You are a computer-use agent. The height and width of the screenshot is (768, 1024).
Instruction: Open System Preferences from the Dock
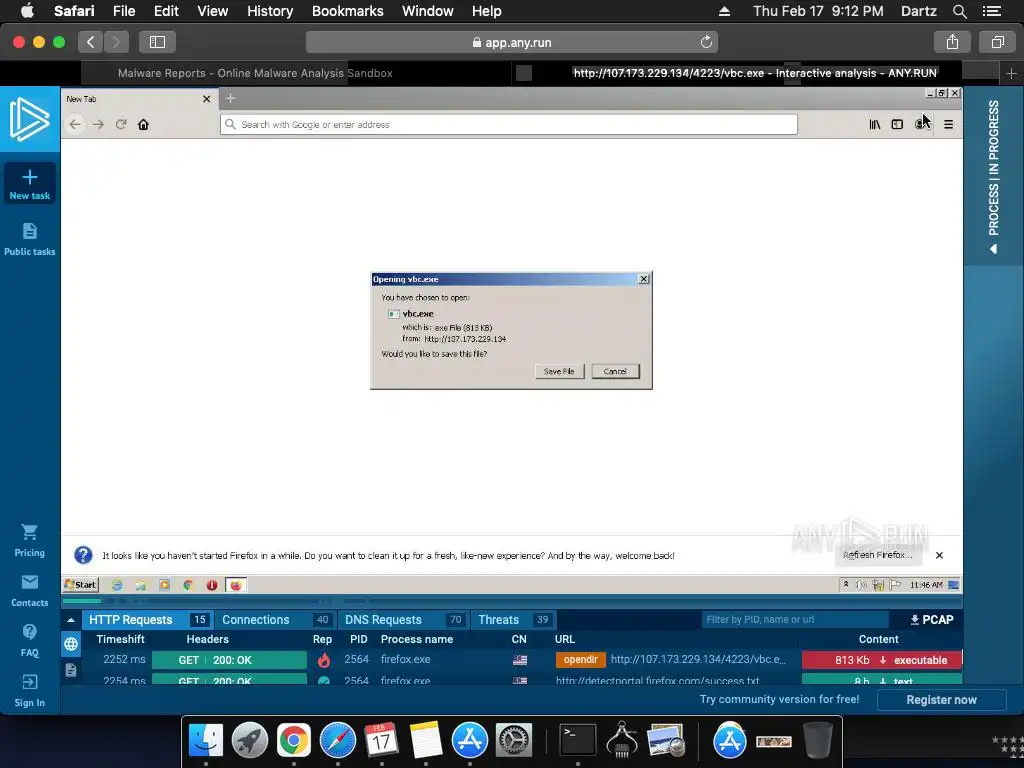pyautogui.click(x=514, y=741)
